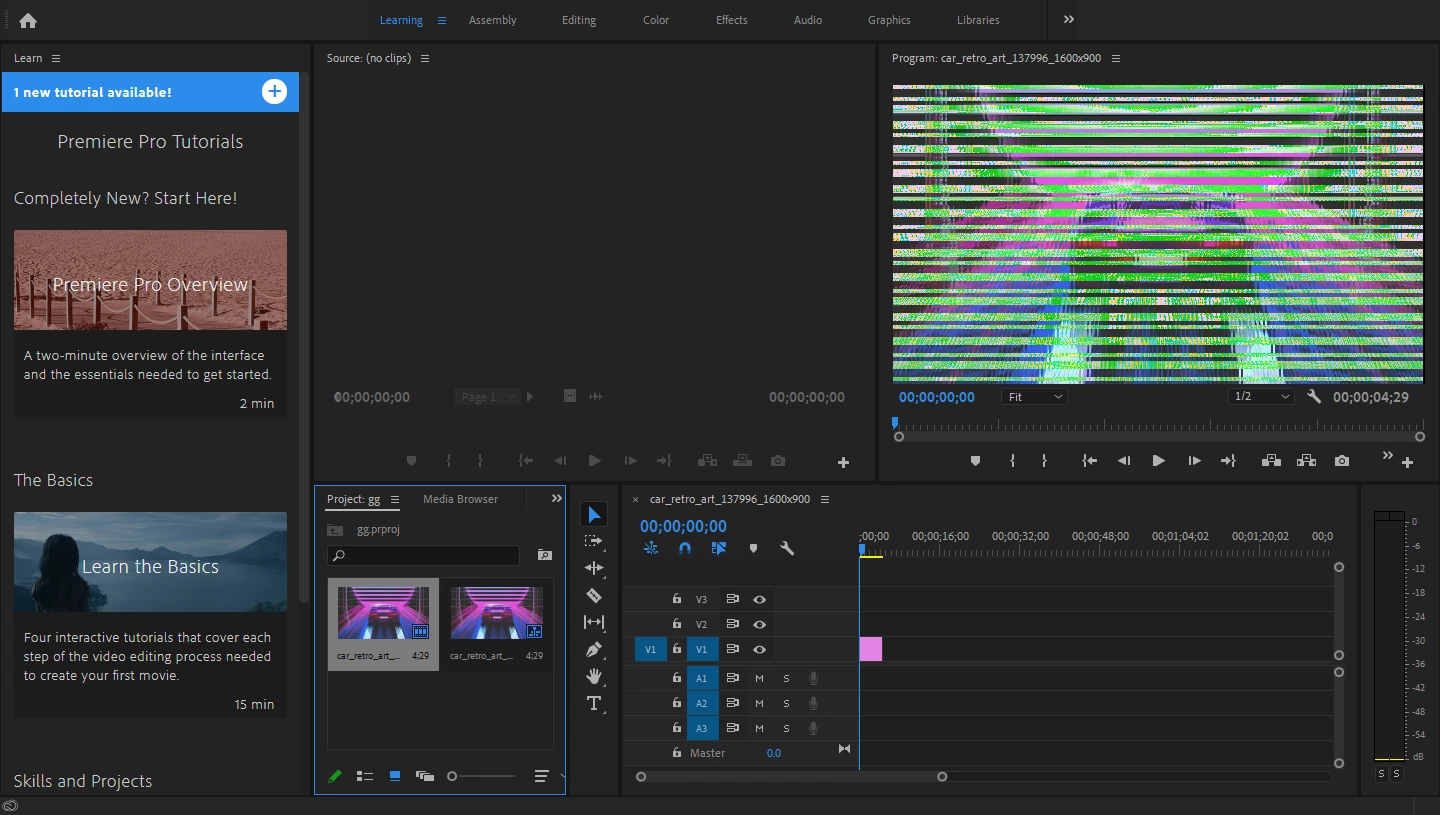Expand workspace overflow chevrons at top
This screenshot has height=815, width=1440.
1069,20
